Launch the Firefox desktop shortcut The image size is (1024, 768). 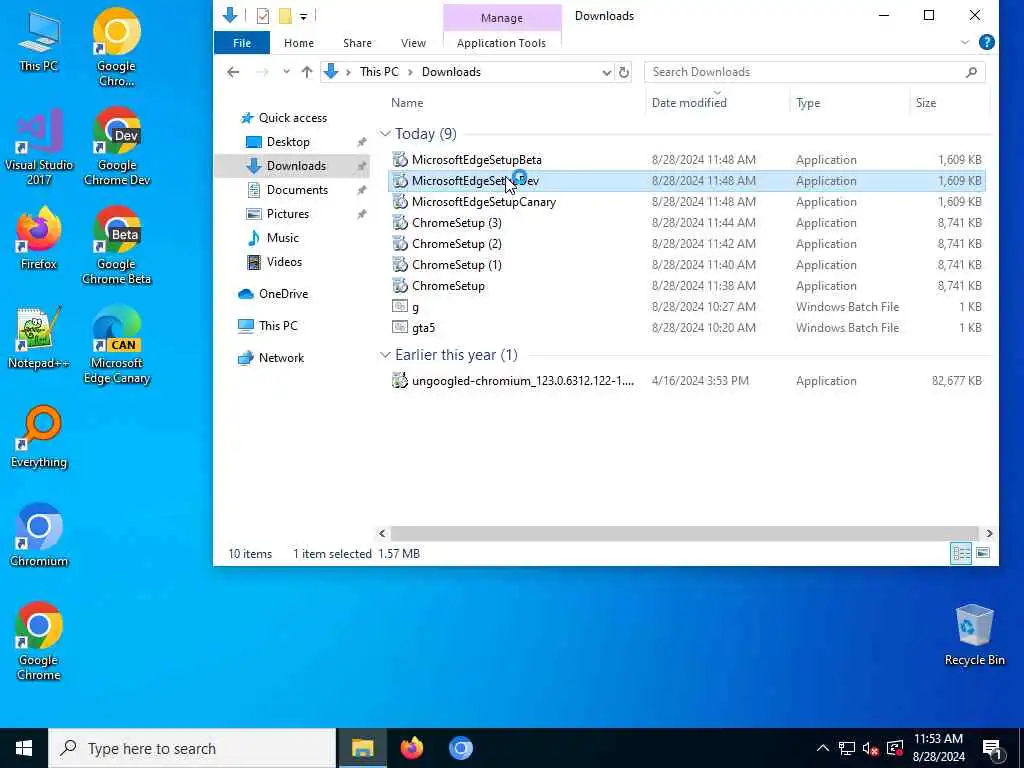click(39, 238)
